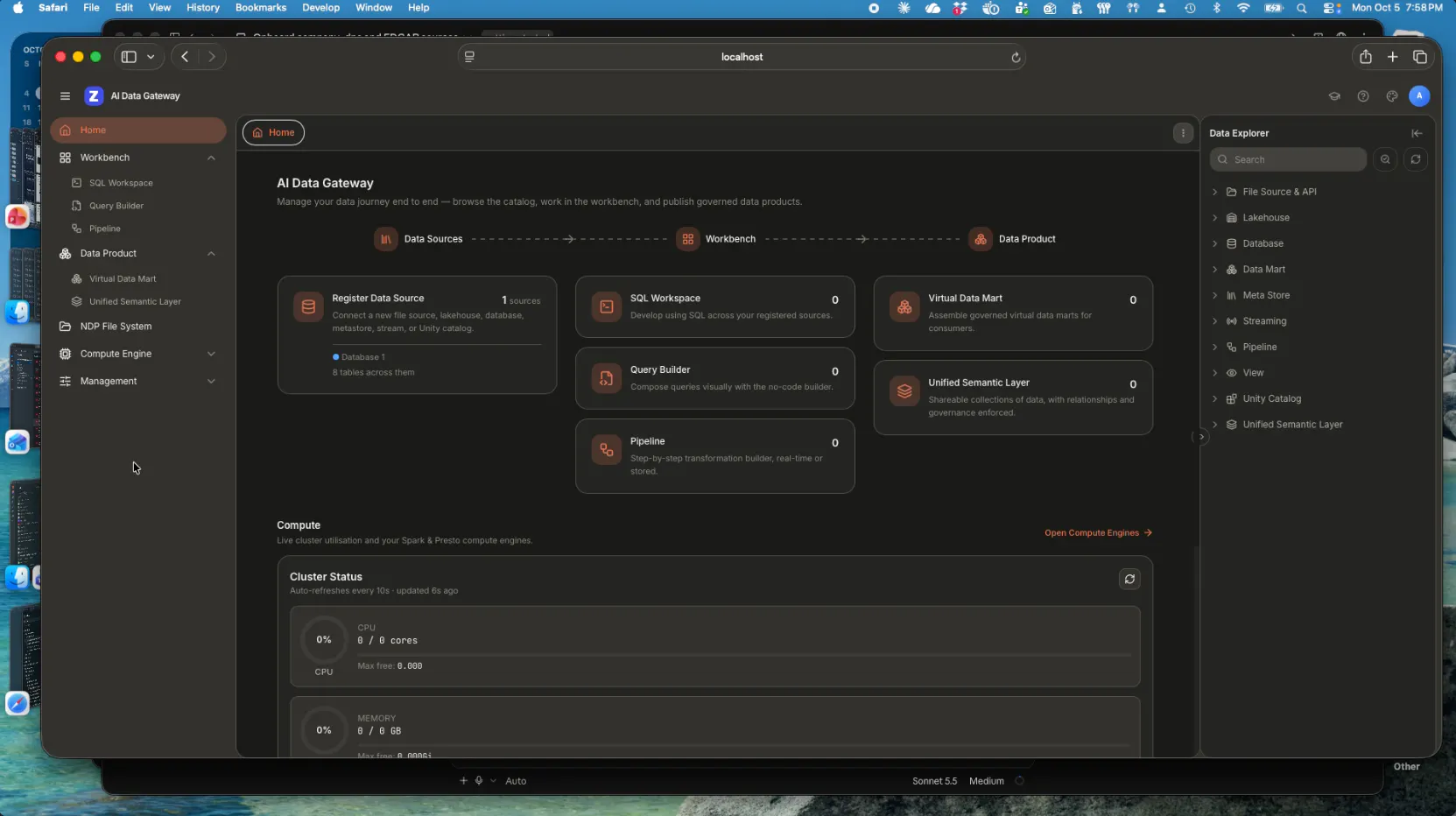
Task: Expand the Database tree node
Action: point(1214,243)
